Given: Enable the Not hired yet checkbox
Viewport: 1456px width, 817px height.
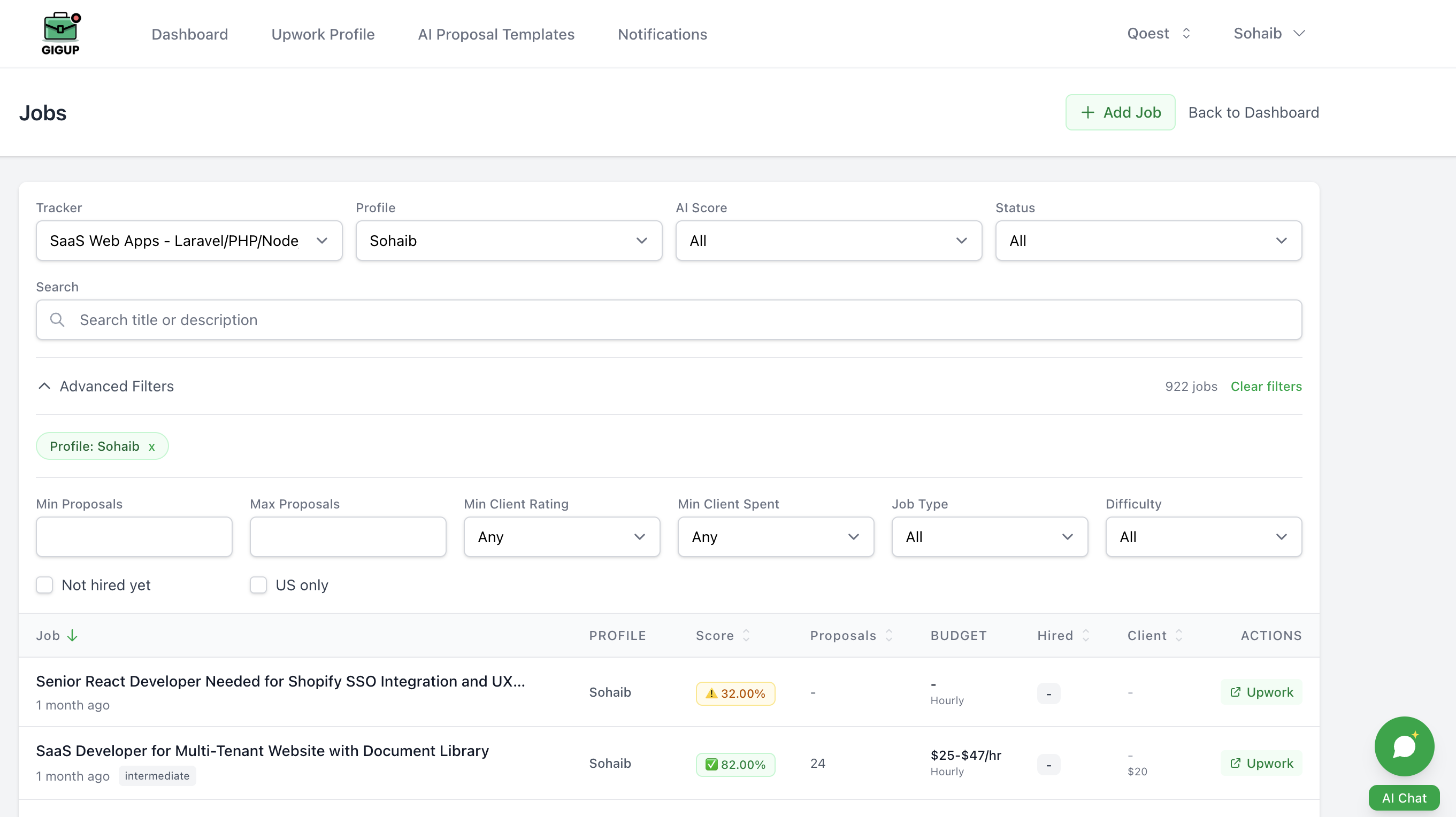Looking at the screenshot, I should point(44,585).
